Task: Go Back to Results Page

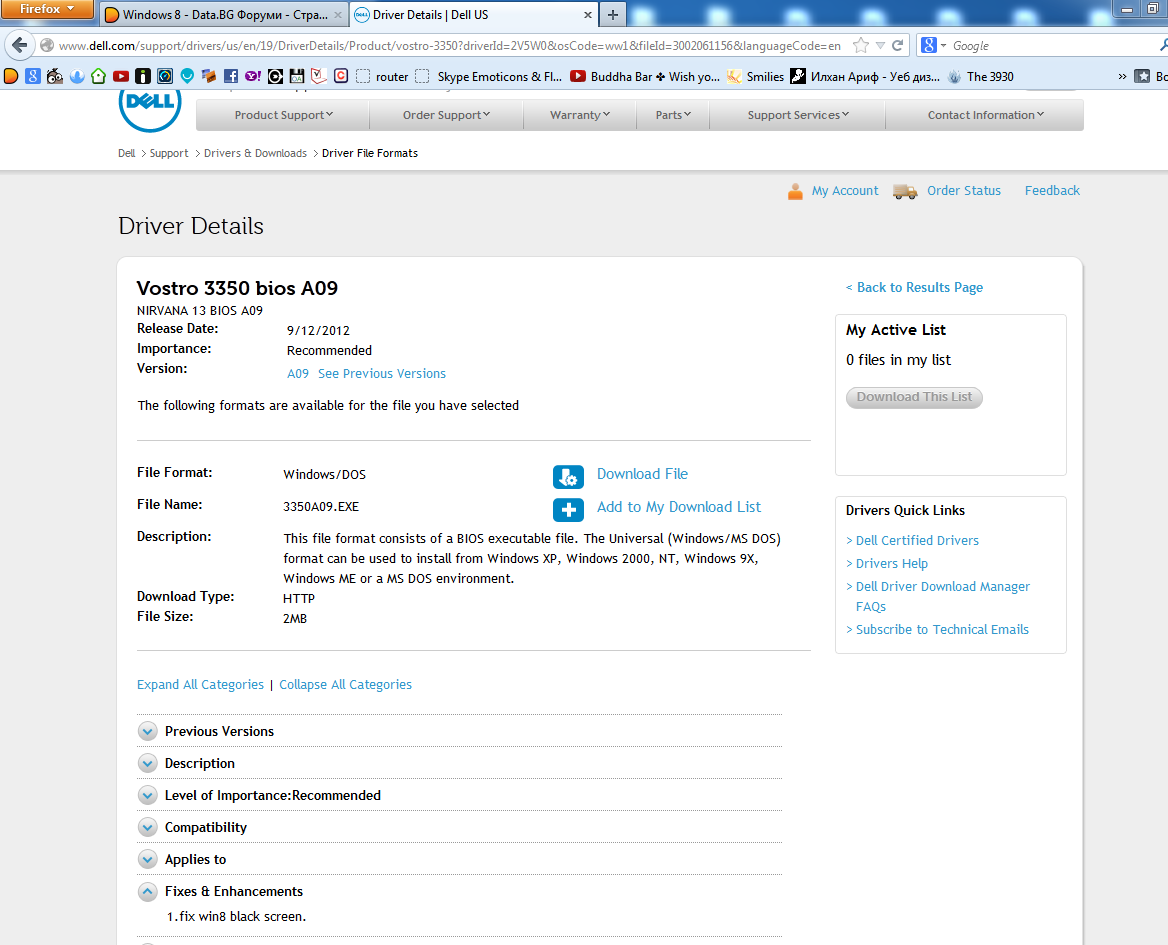Action: click(914, 287)
